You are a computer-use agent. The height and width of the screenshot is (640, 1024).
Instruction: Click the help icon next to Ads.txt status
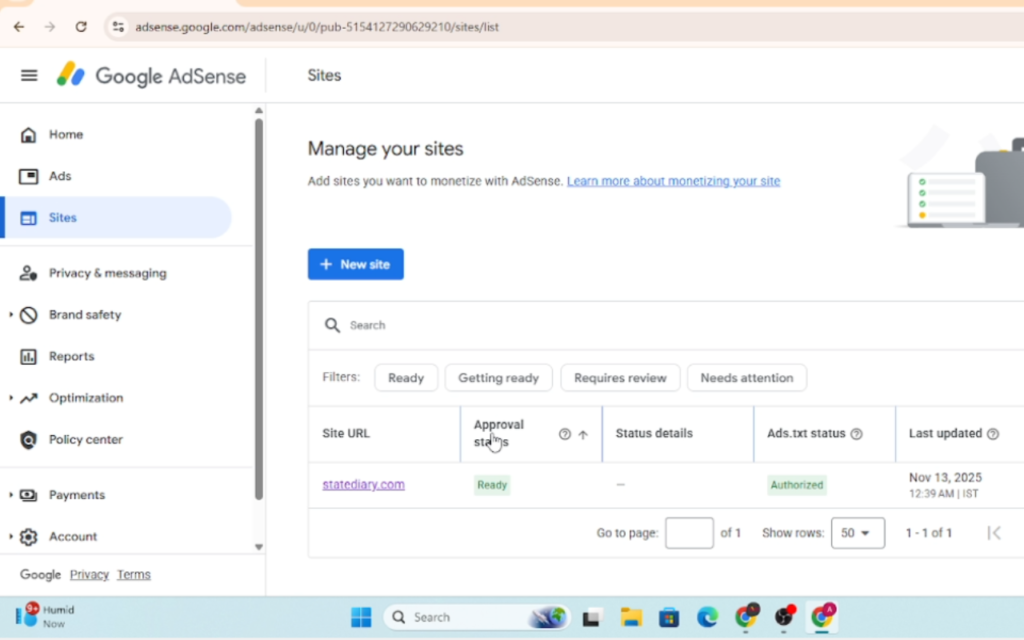[856, 434]
